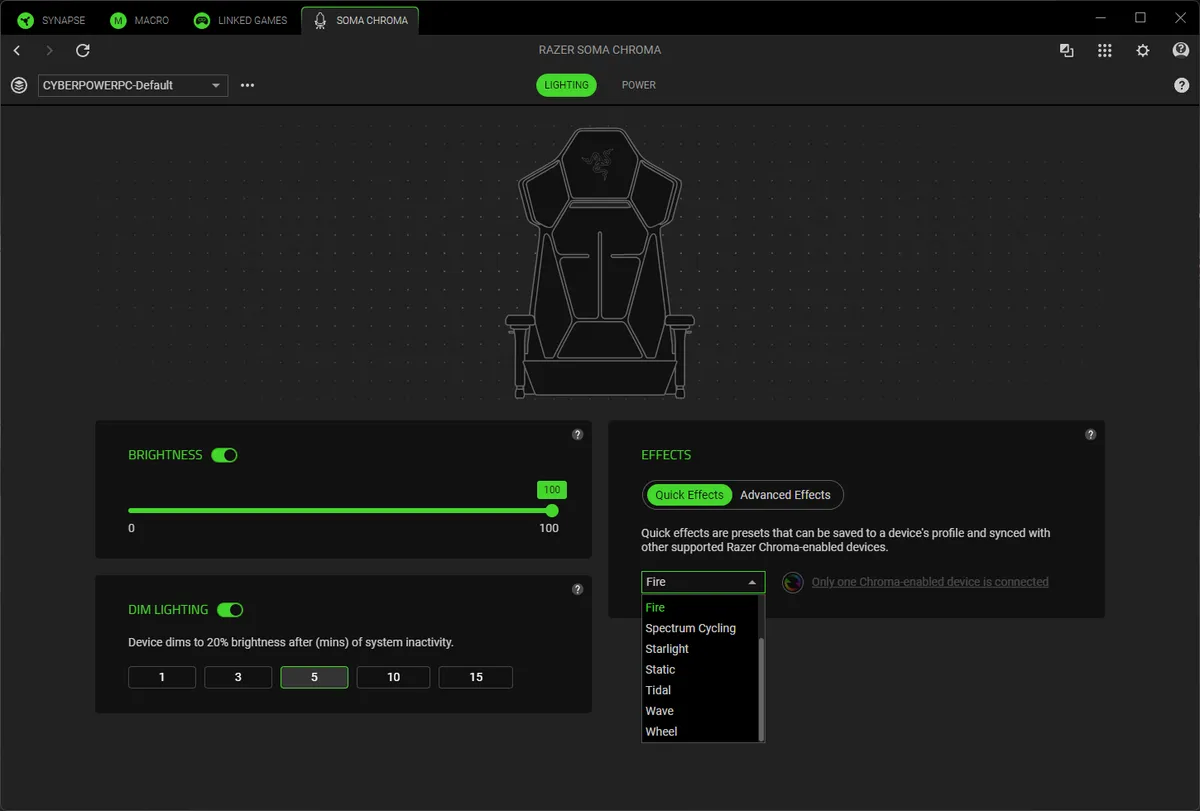This screenshot has width=1200, height=811.
Task: Click the Chroma sync color ring icon
Action: 793,582
